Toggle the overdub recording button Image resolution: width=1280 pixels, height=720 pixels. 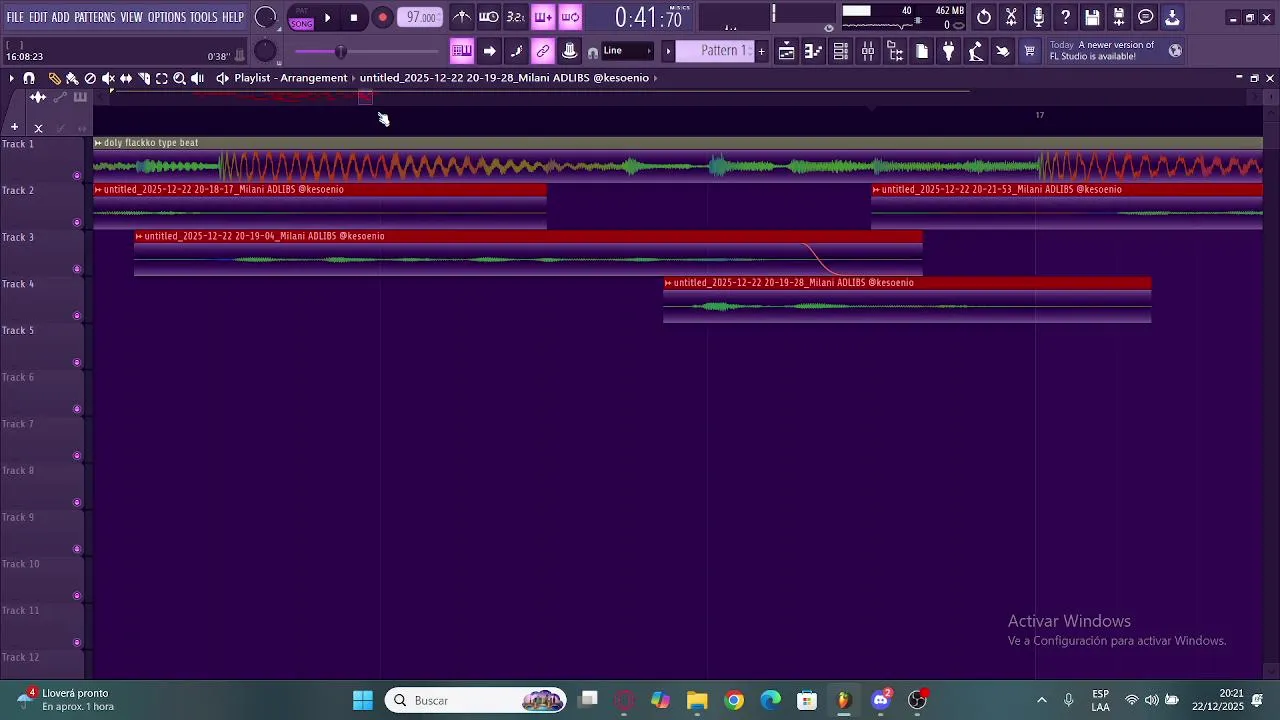tap(543, 17)
